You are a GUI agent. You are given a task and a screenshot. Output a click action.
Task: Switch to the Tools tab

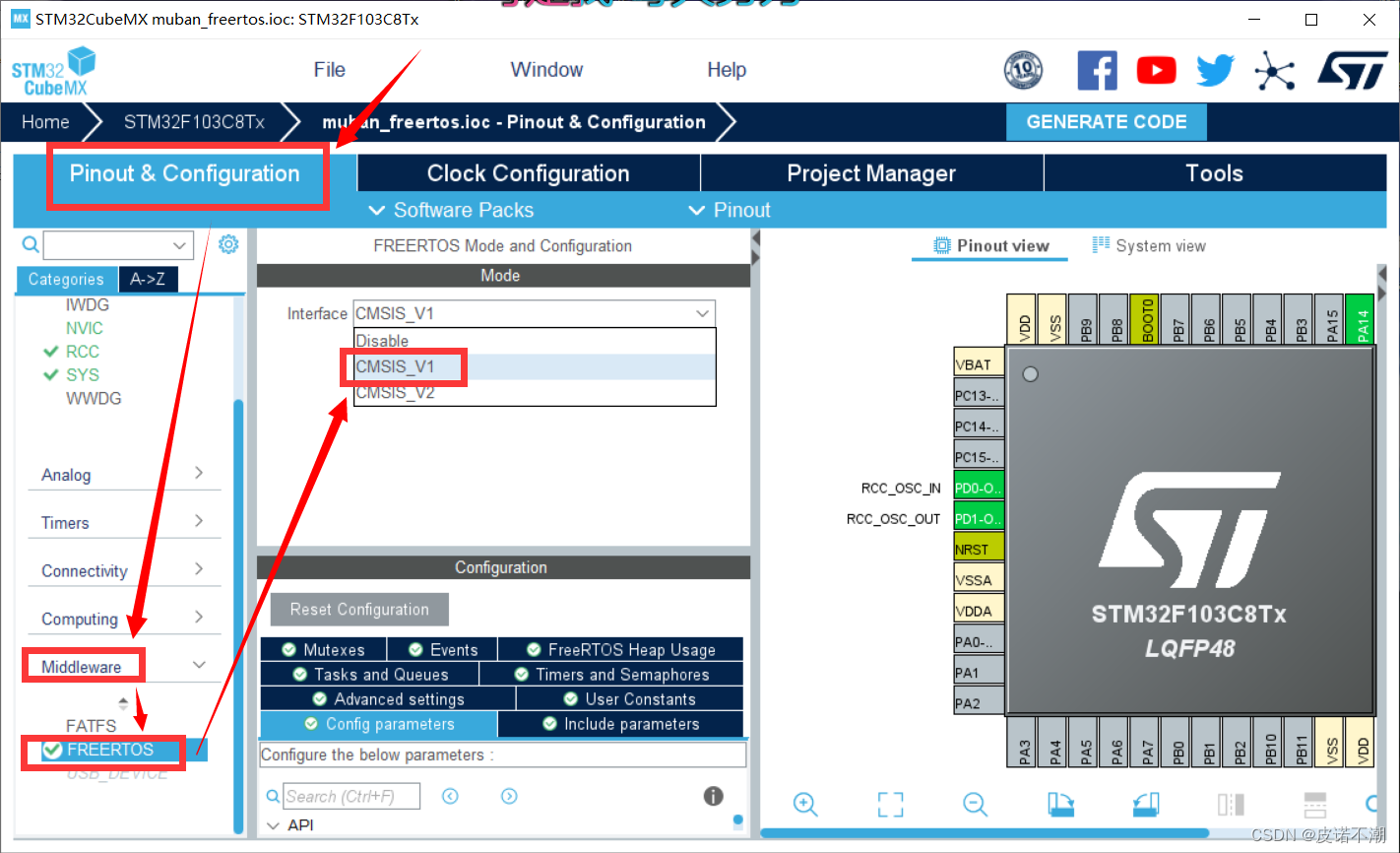[1215, 174]
